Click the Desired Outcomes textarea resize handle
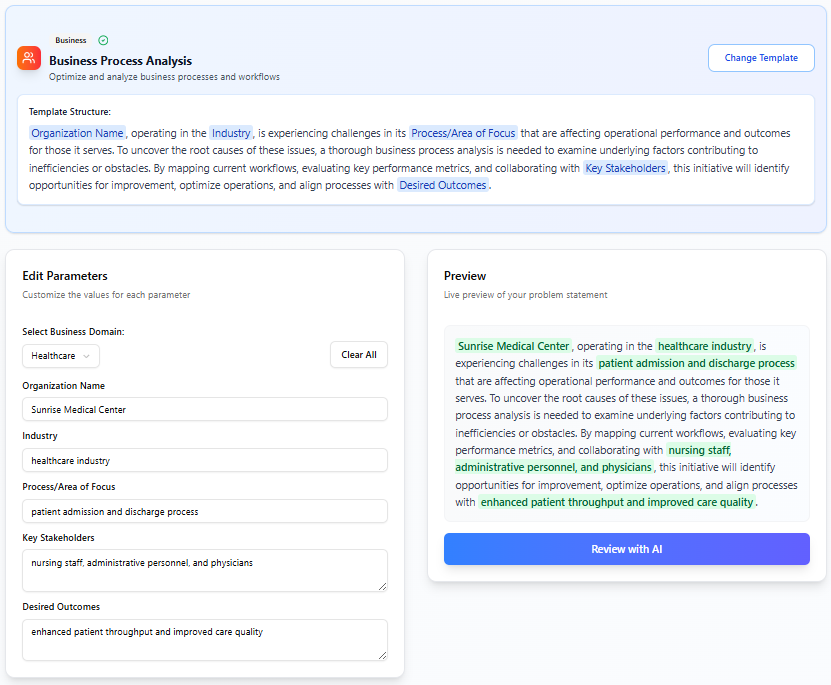The width and height of the screenshot is (831, 685). pos(381,654)
